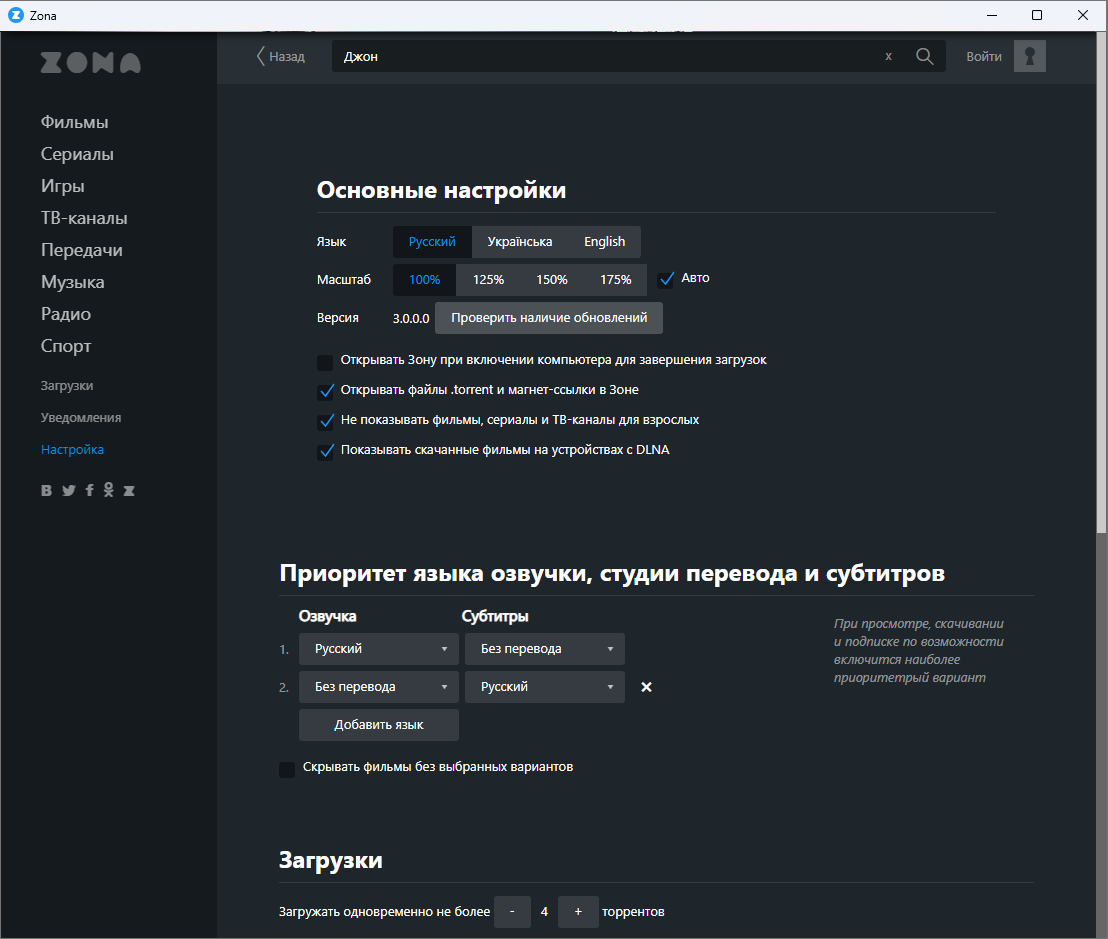Increase simultaneous torrents with plus

tap(578, 911)
